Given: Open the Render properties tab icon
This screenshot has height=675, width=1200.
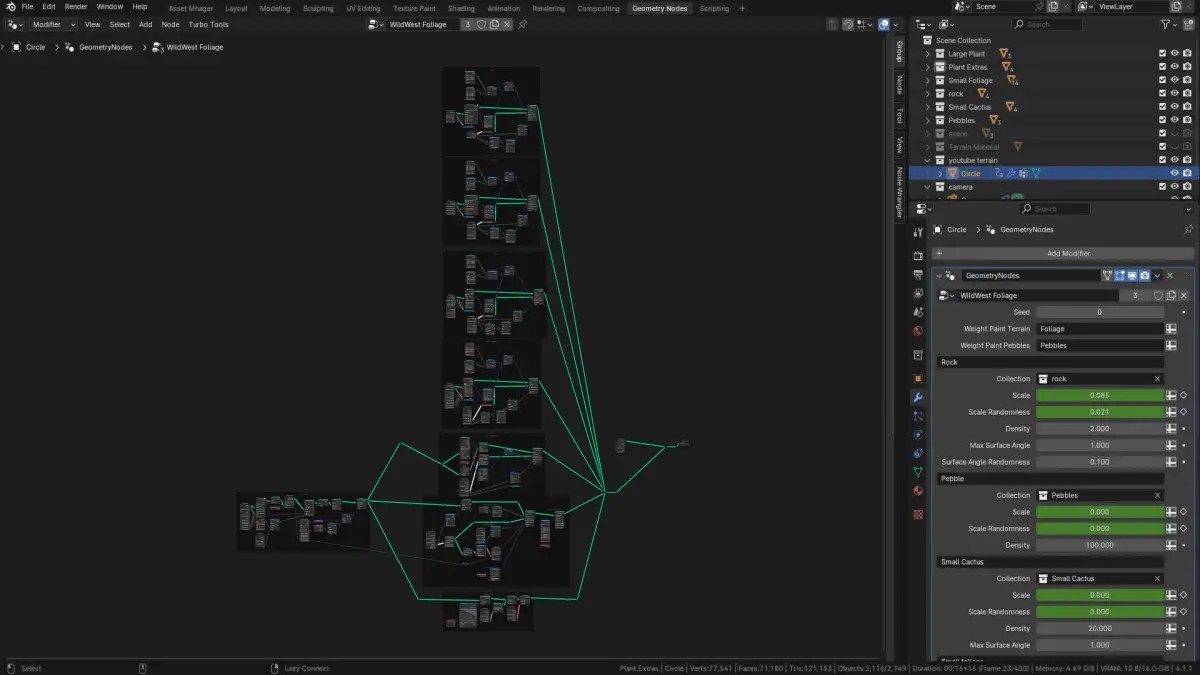Looking at the screenshot, I should [918, 255].
